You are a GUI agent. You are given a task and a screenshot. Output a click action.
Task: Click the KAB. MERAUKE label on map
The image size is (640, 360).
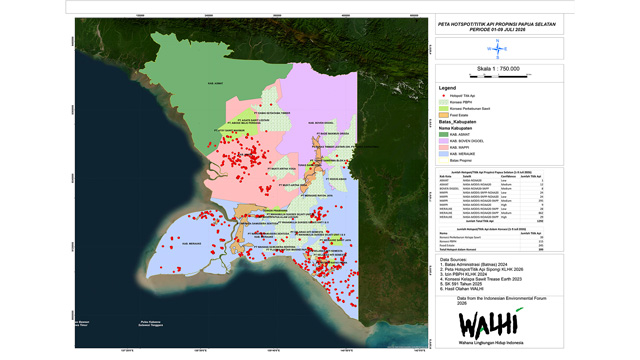[x=191, y=244]
